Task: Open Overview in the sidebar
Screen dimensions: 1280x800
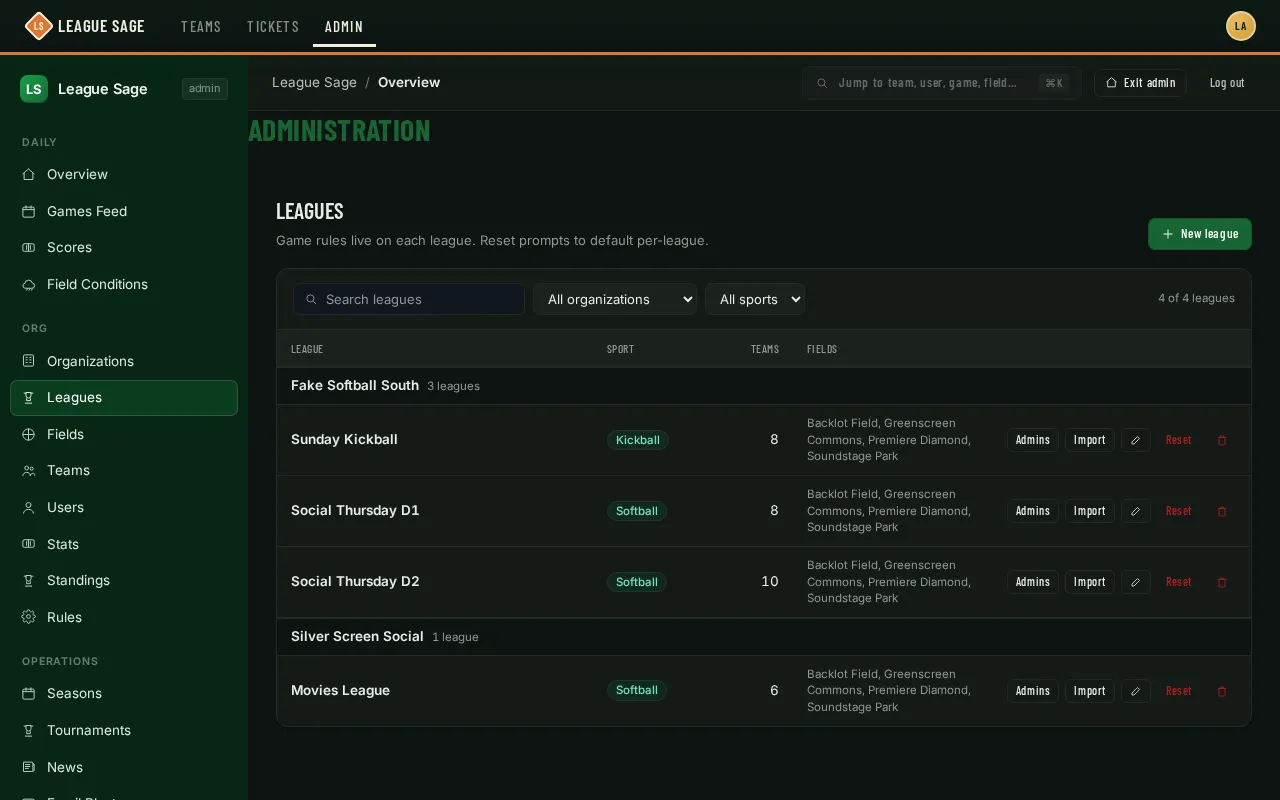Action: point(124,174)
